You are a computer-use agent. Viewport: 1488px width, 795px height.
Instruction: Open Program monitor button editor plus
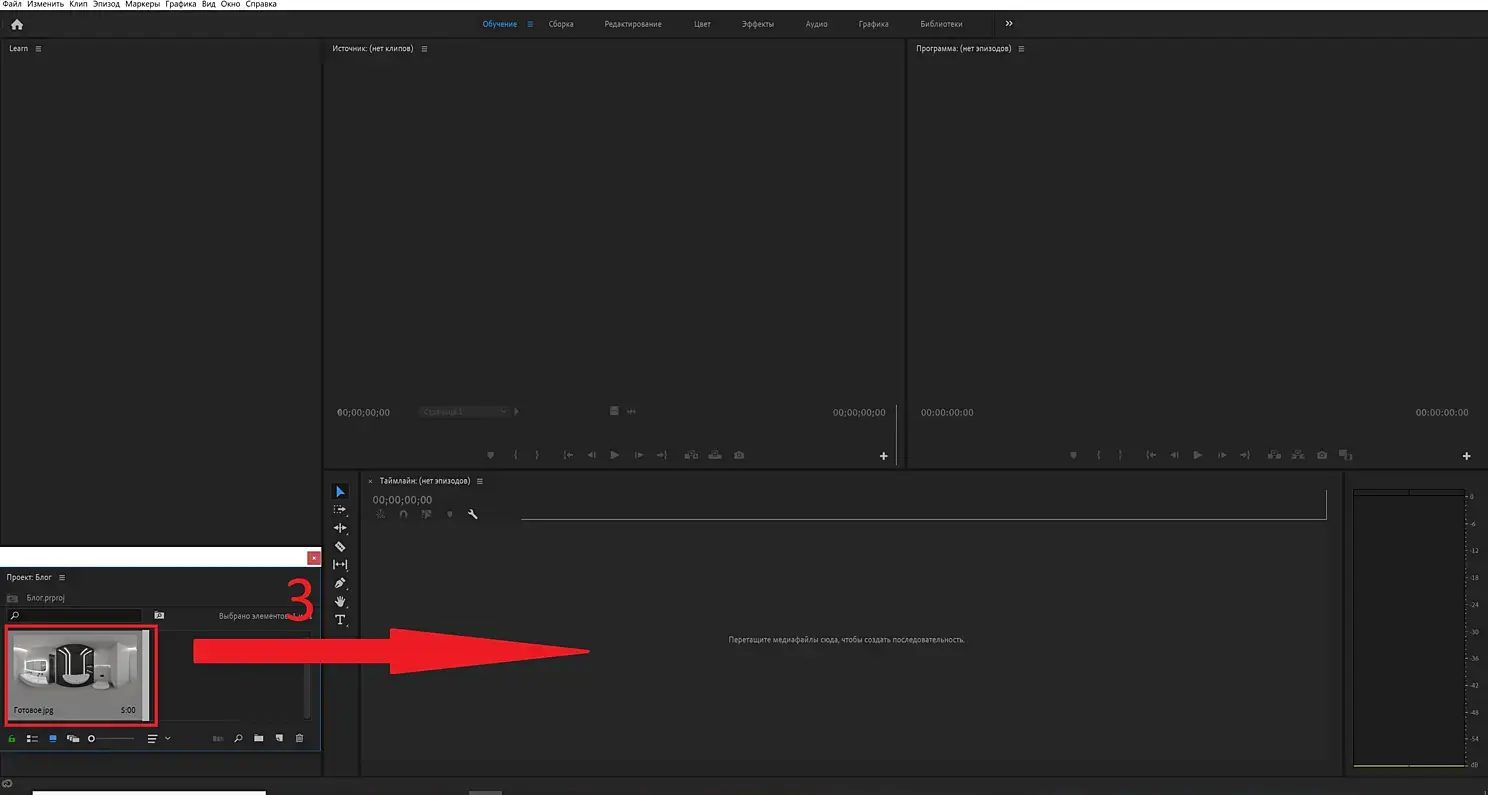1467,456
